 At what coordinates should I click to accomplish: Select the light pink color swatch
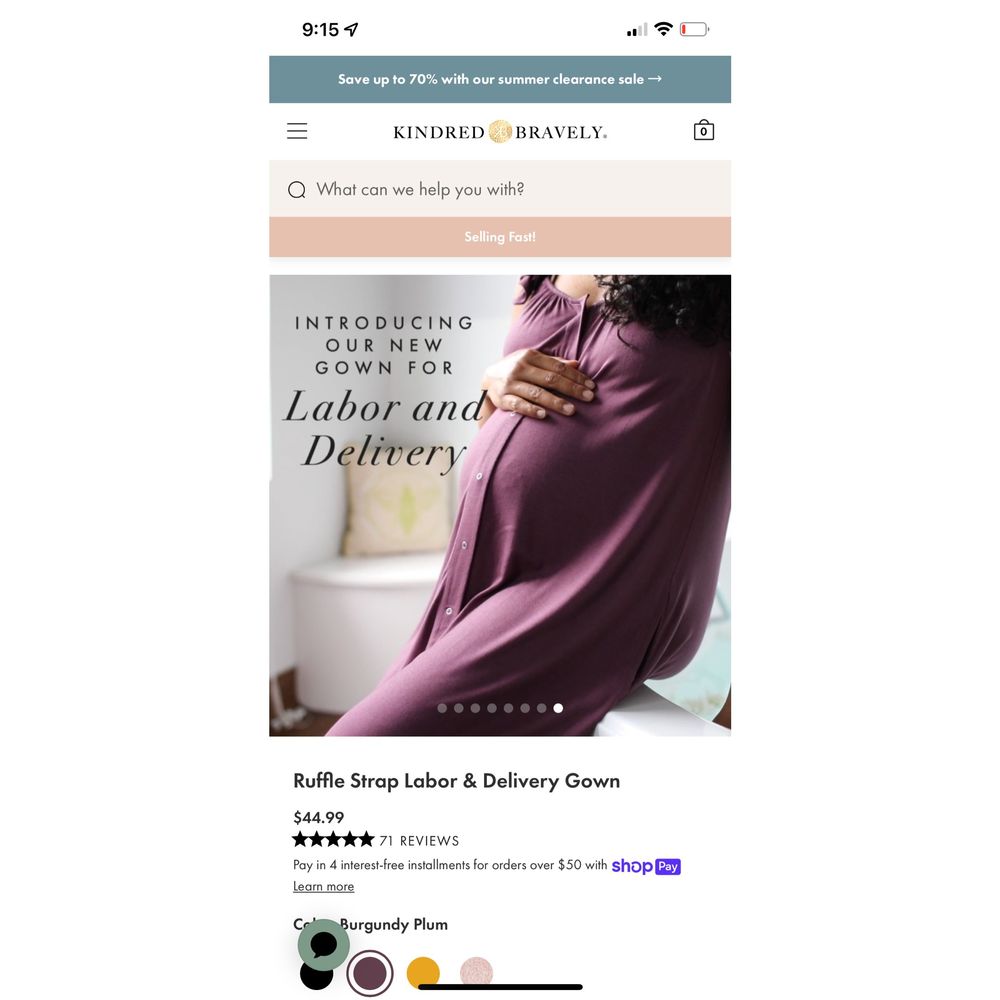(x=476, y=972)
